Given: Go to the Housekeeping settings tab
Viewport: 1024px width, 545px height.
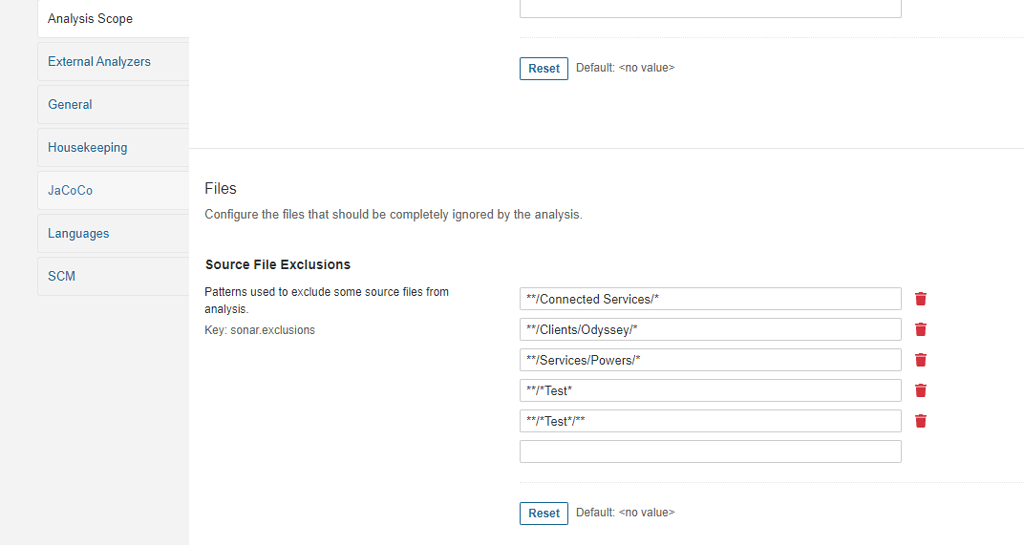Looking at the screenshot, I should click(x=88, y=148).
